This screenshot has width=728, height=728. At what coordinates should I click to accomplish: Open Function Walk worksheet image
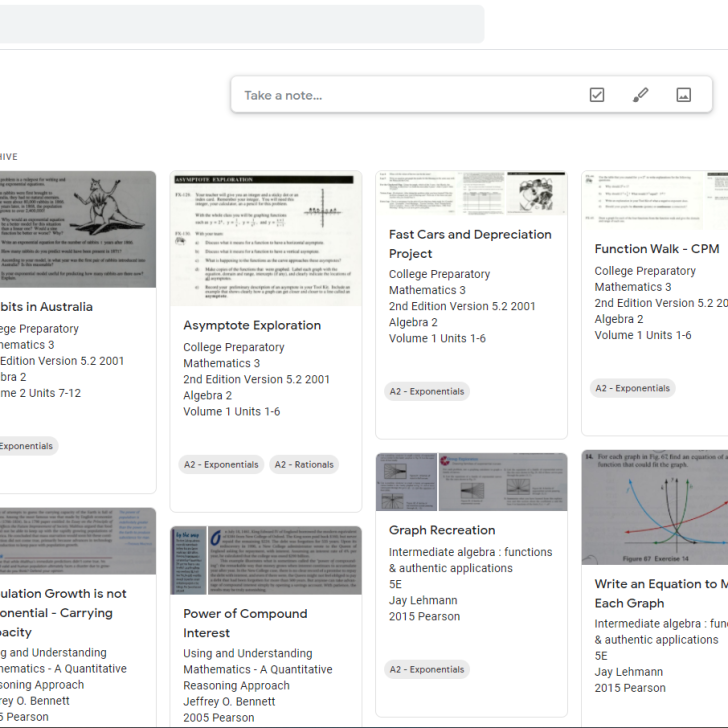click(643, 200)
